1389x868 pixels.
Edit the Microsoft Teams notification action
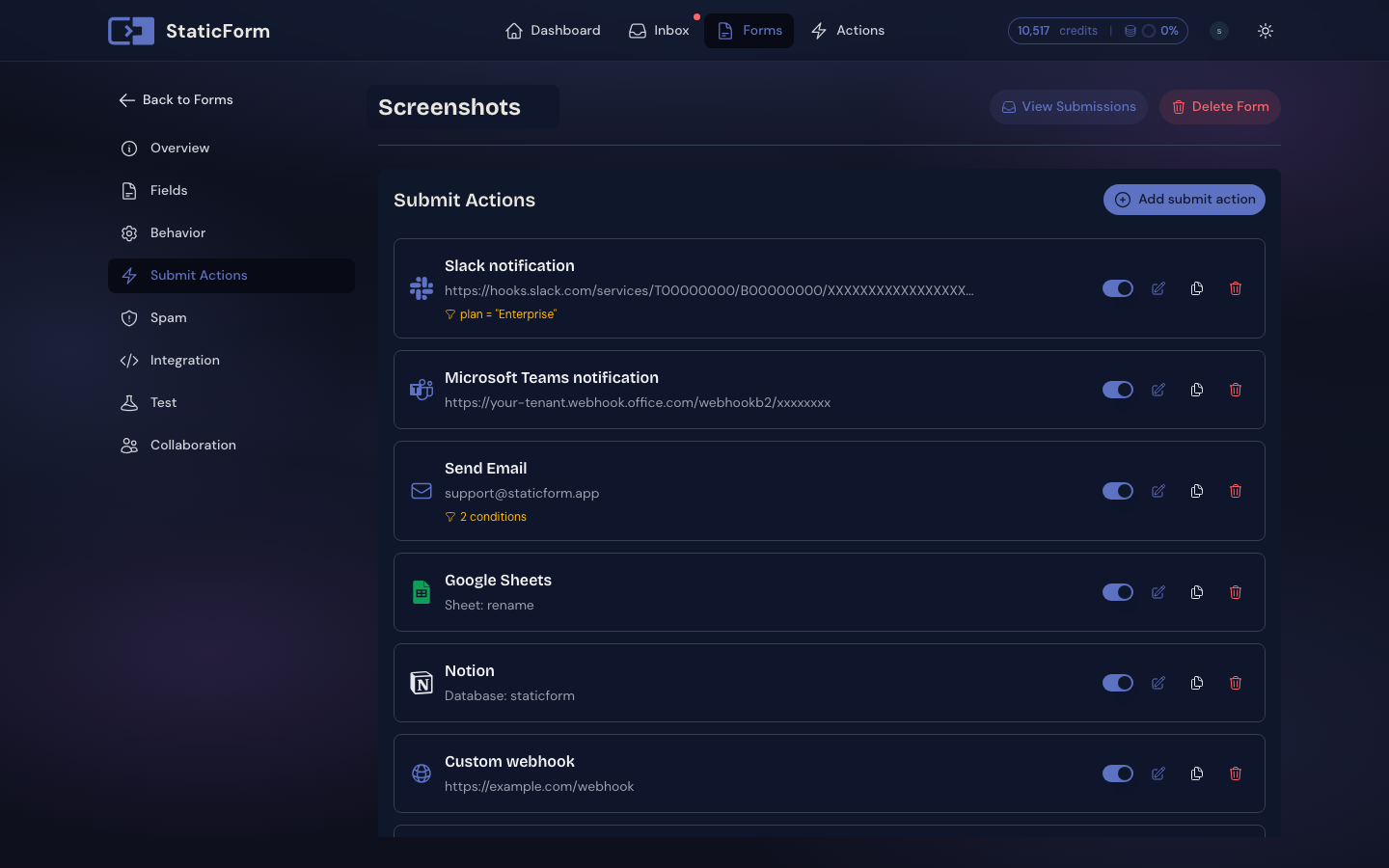click(1158, 390)
